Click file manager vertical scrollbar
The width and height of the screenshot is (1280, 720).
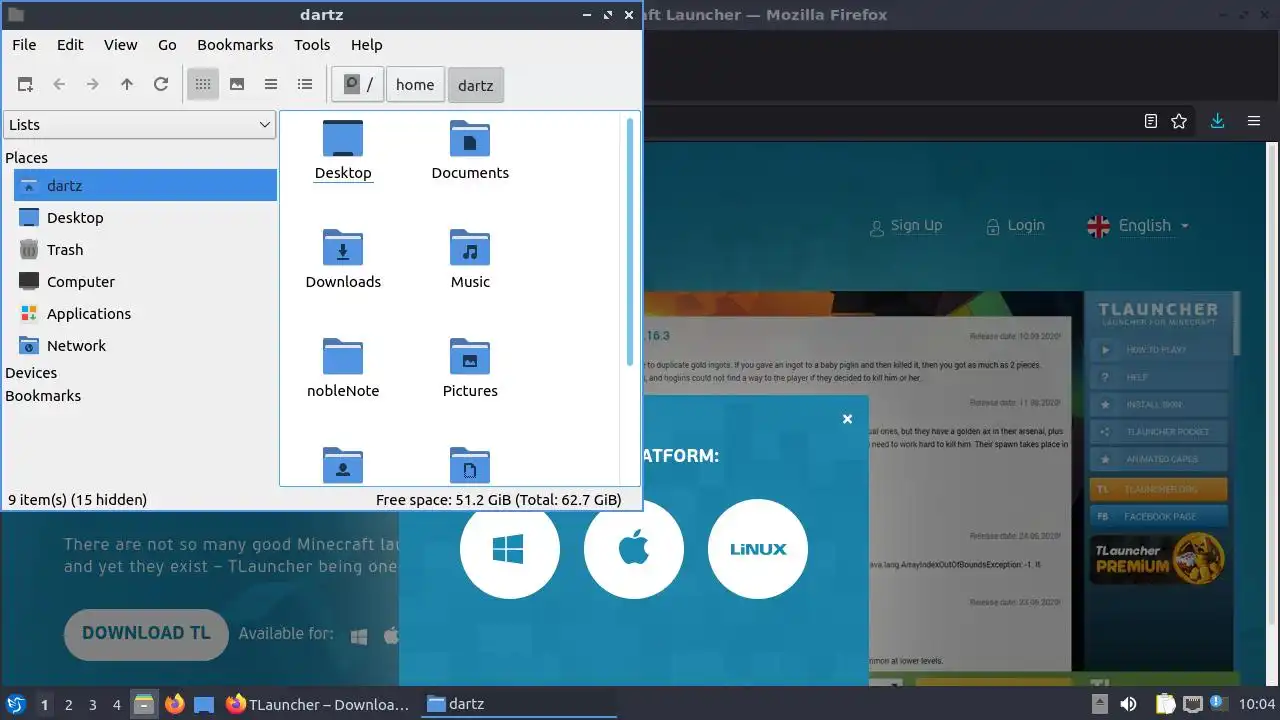[630, 242]
